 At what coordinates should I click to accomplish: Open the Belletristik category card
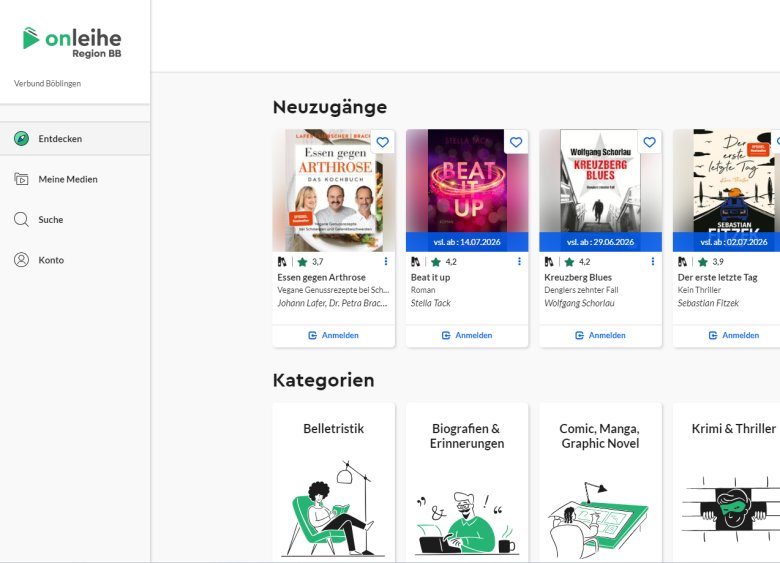(x=333, y=482)
